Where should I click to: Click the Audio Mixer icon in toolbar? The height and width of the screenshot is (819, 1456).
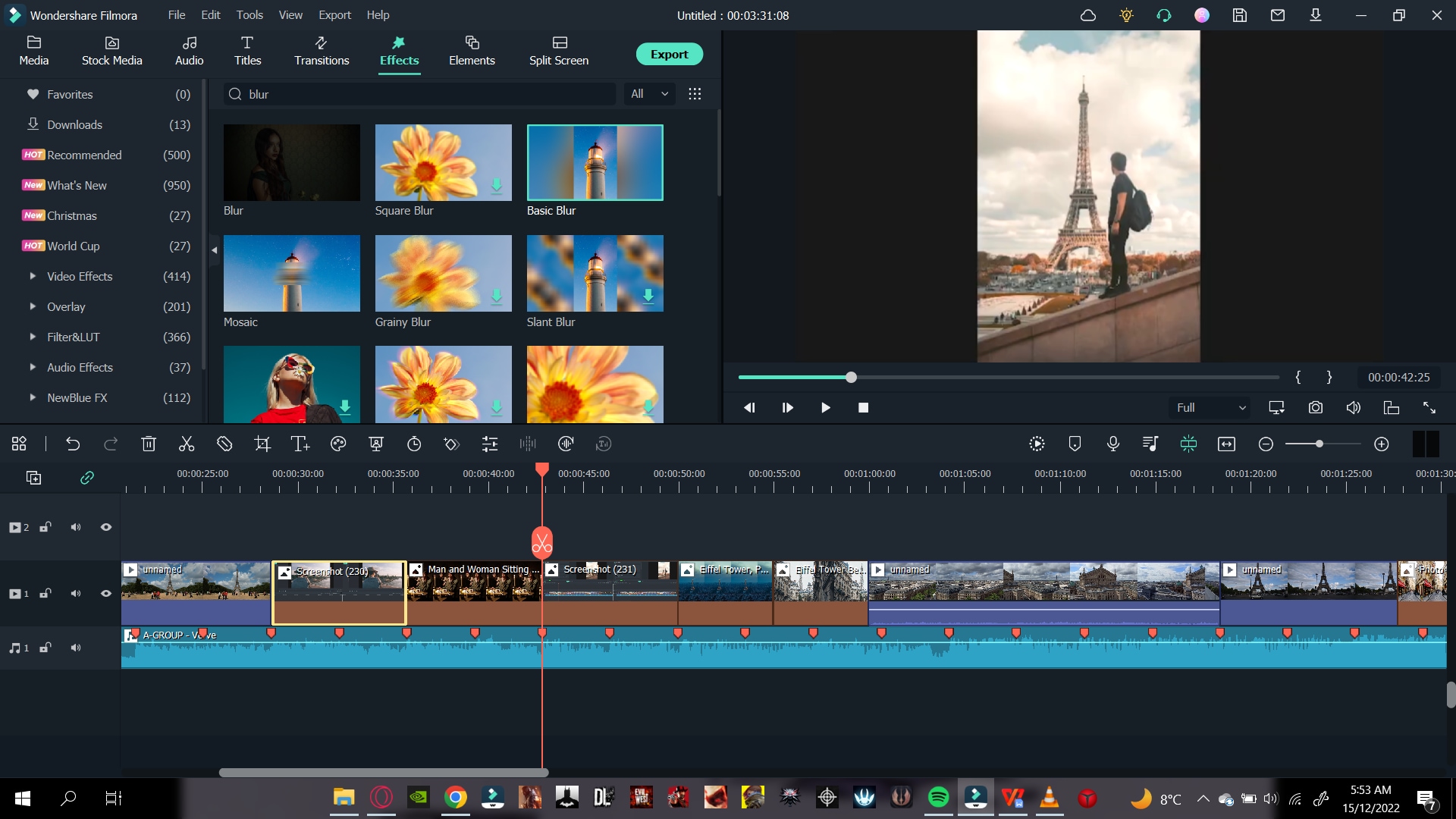point(528,444)
